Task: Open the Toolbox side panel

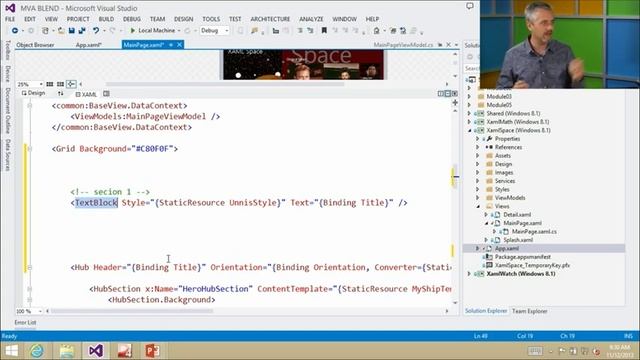Action: (x=7, y=50)
